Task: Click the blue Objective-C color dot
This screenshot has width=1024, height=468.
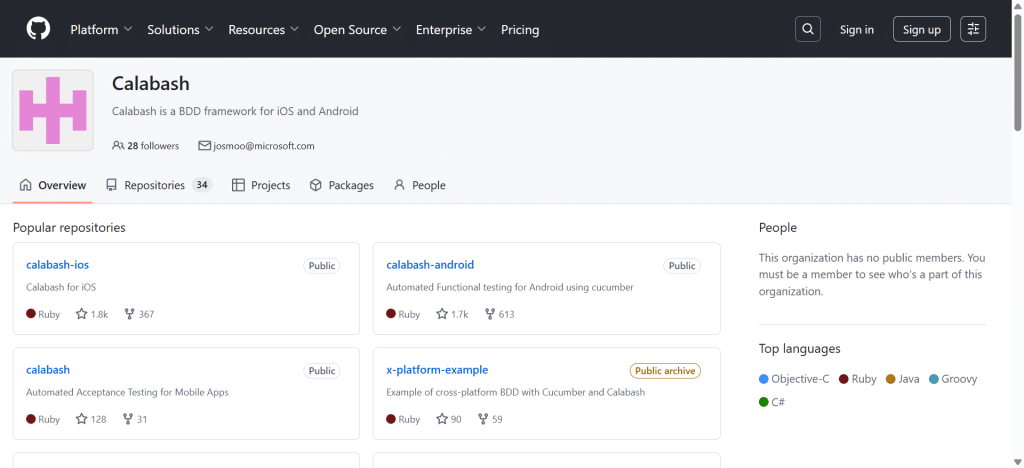Action: point(763,379)
